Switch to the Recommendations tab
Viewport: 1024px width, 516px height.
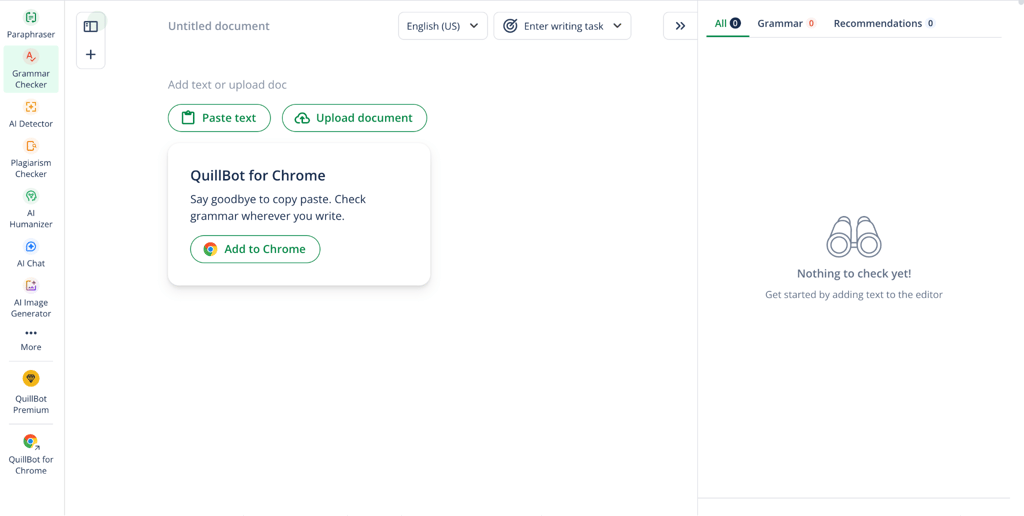(884, 24)
